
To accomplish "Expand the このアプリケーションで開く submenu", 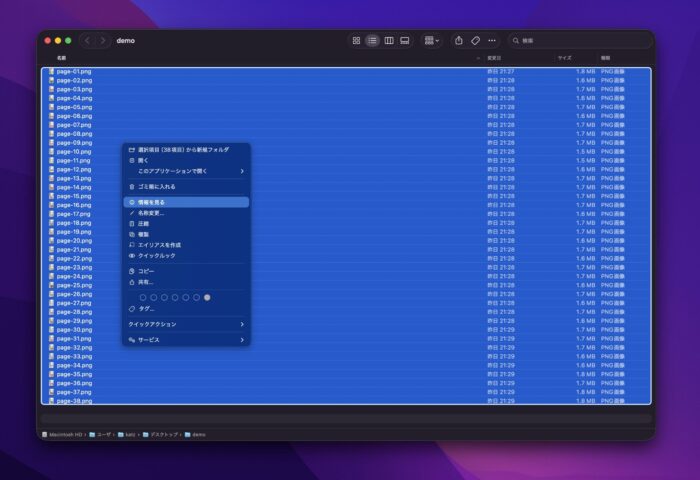I will [187, 171].
